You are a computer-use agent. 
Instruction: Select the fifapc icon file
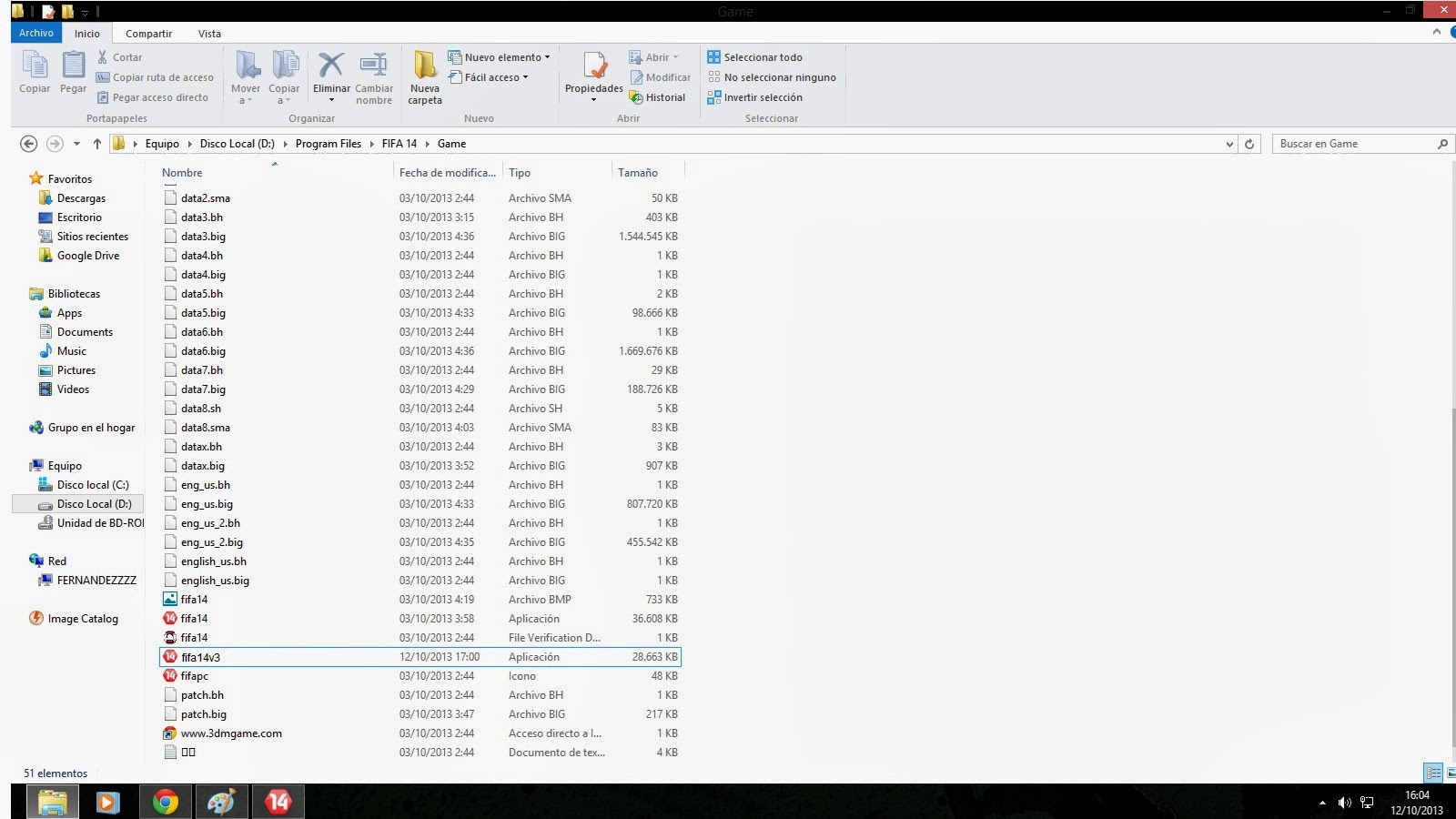(x=420, y=676)
